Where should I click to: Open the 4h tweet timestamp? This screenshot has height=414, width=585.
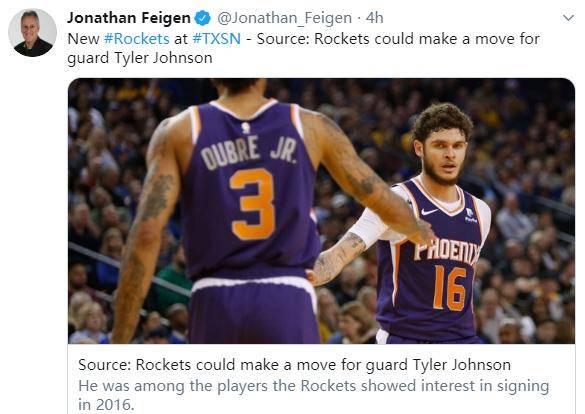pyautogui.click(x=374, y=18)
